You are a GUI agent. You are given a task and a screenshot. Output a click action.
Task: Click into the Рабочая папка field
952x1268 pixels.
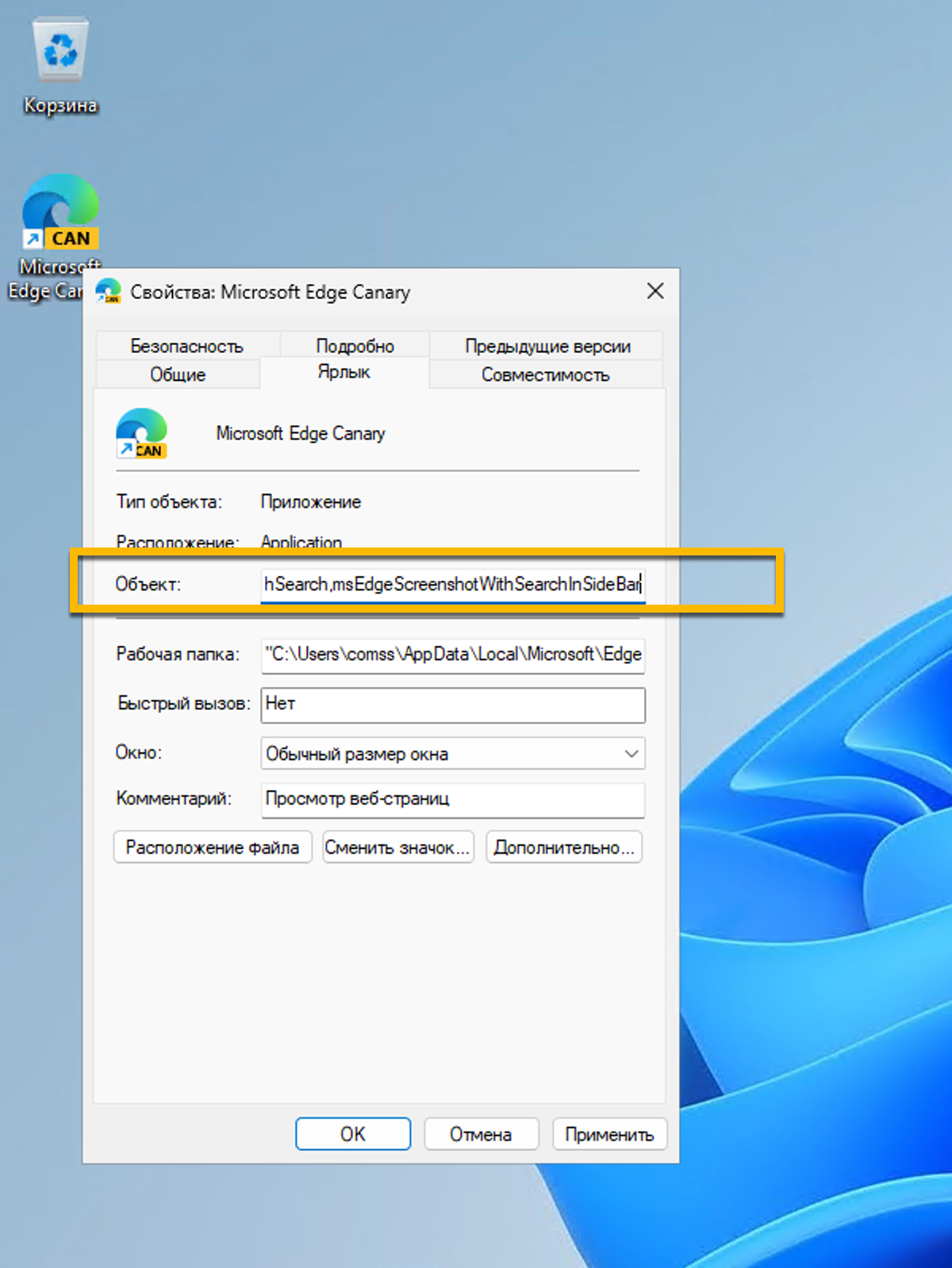[452, 655]
